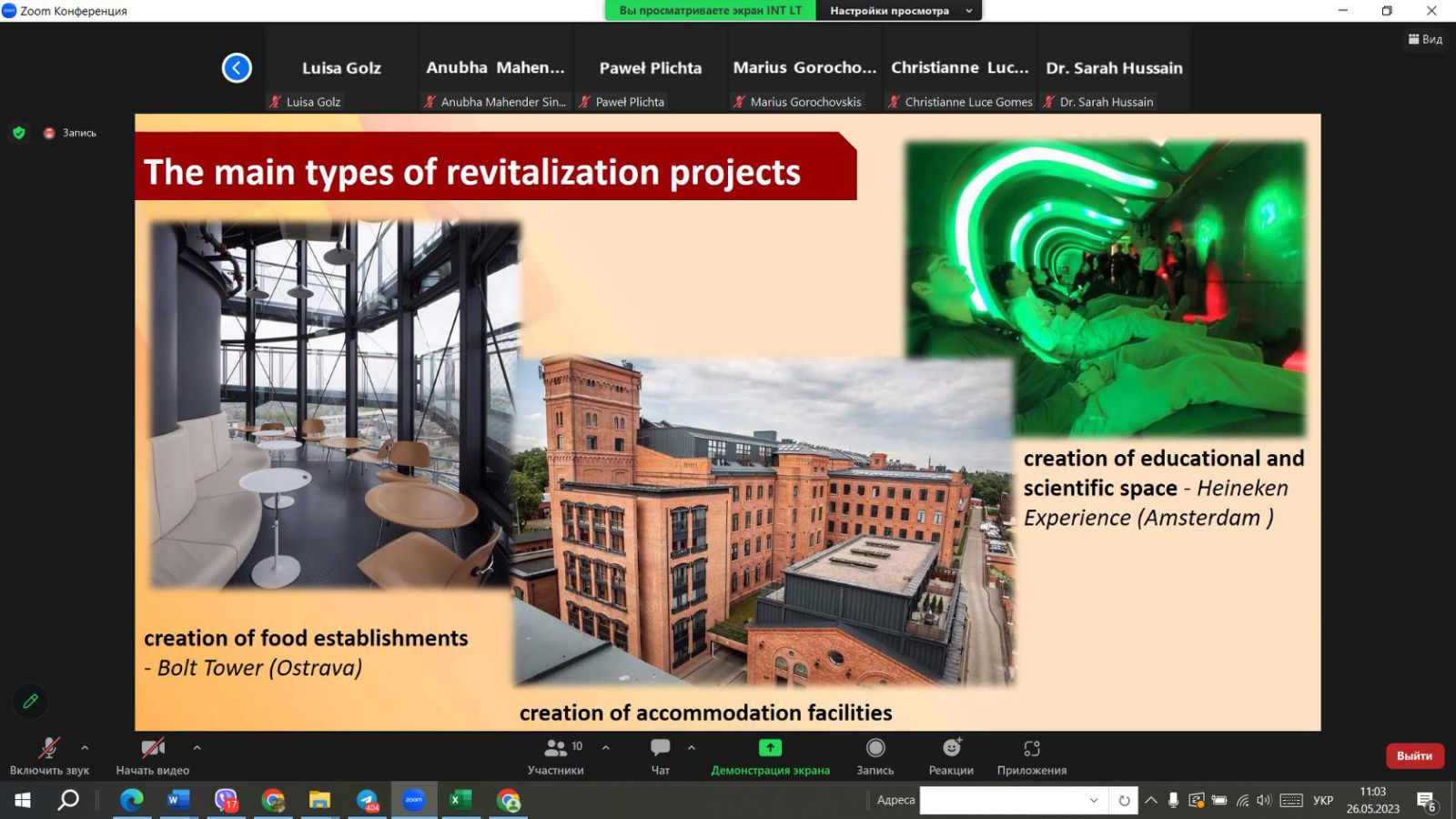This screenshot has width=1456, height=819.
Task: Open first Chrome icon in taskbar
Action: (273, 800)
